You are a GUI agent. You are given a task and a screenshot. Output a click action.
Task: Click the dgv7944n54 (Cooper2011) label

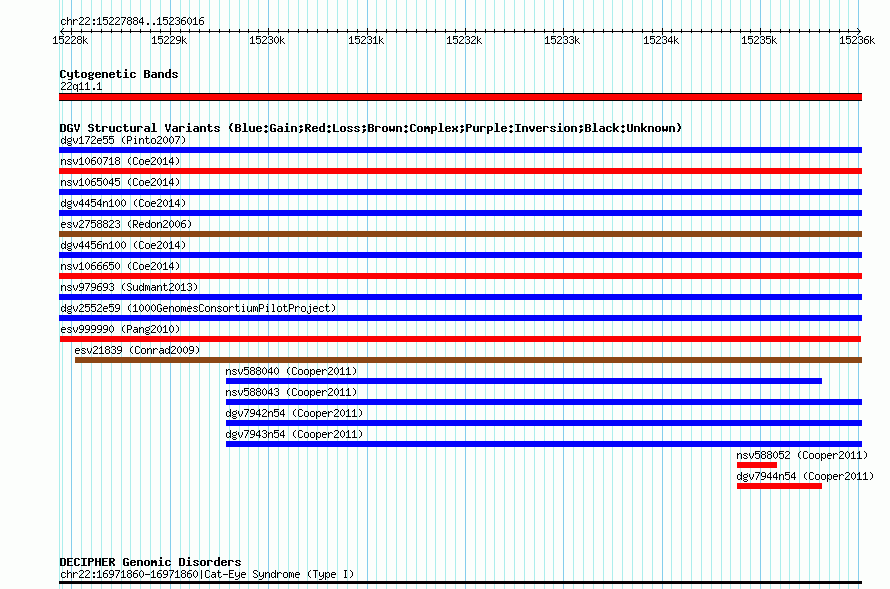(x=805, y=476)
